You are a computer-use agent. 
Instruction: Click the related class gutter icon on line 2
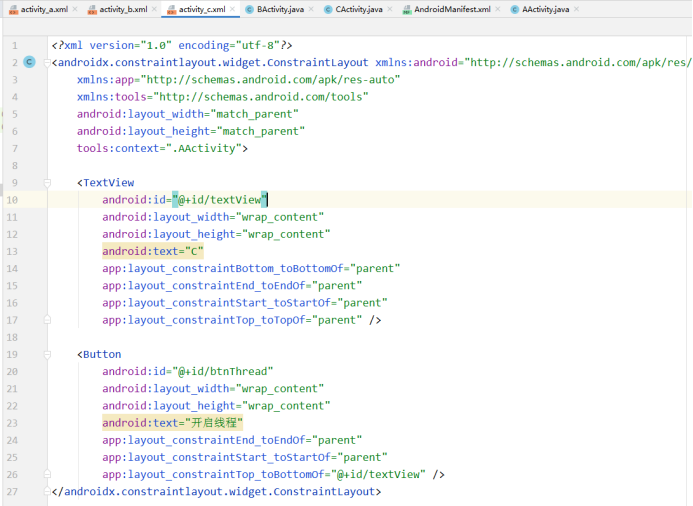(x=29, y=62)
